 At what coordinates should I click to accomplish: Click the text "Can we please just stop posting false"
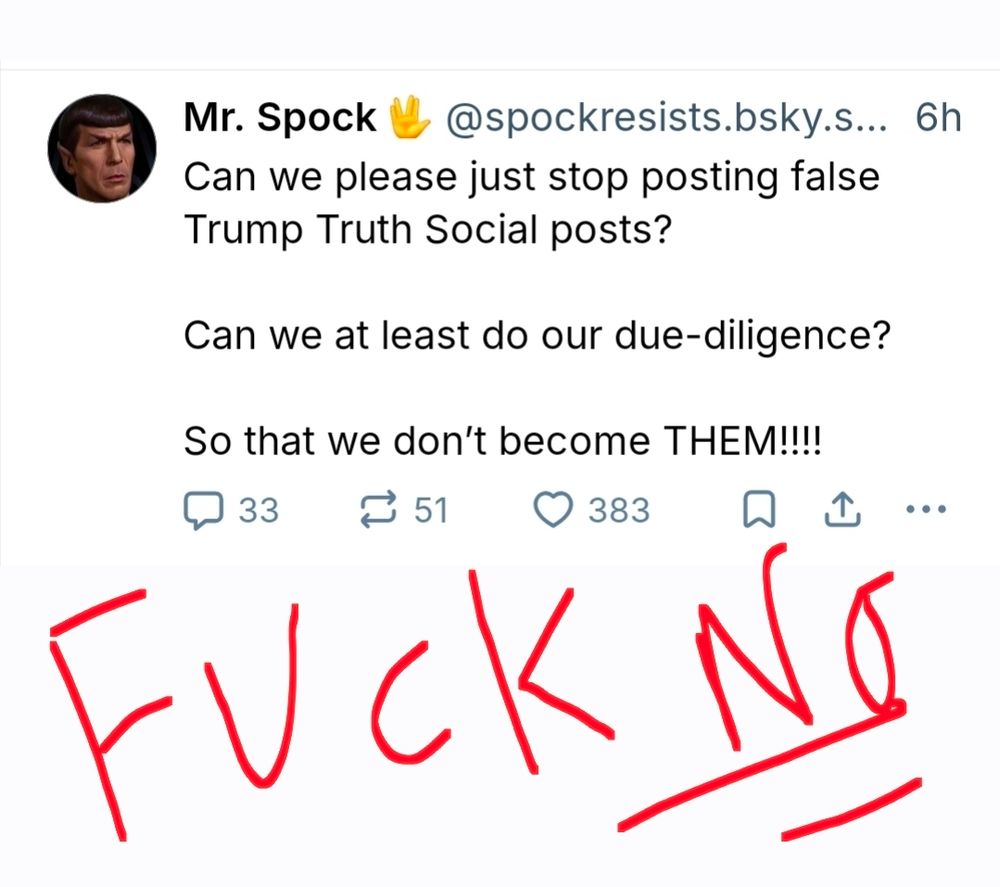click(x=531, y=176)
